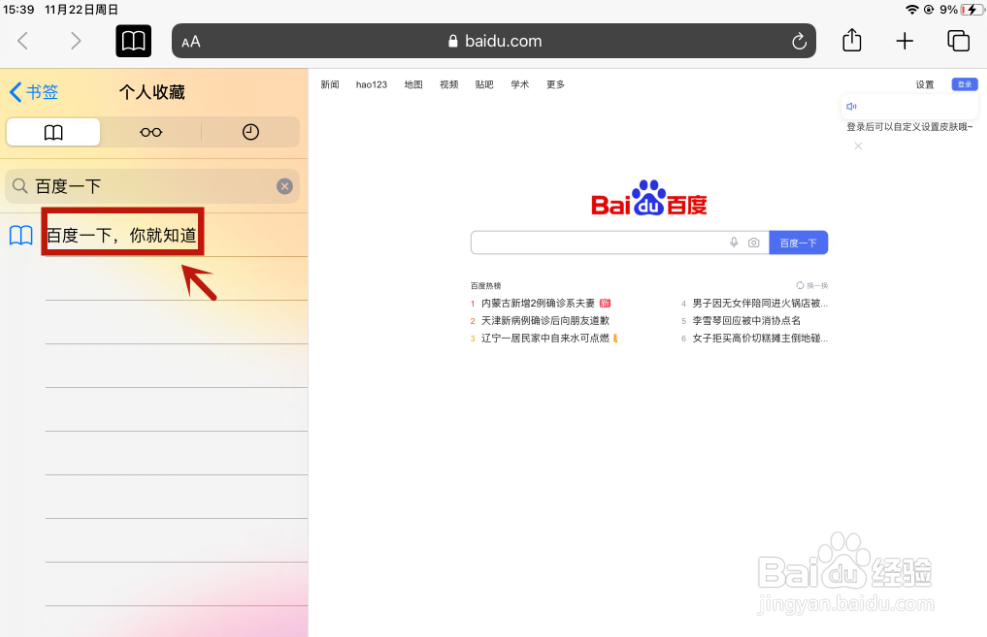Open hot item 内蒙古新增2例确诊系夫妻
Screen dimensions: 987x637
pos(538,303)
